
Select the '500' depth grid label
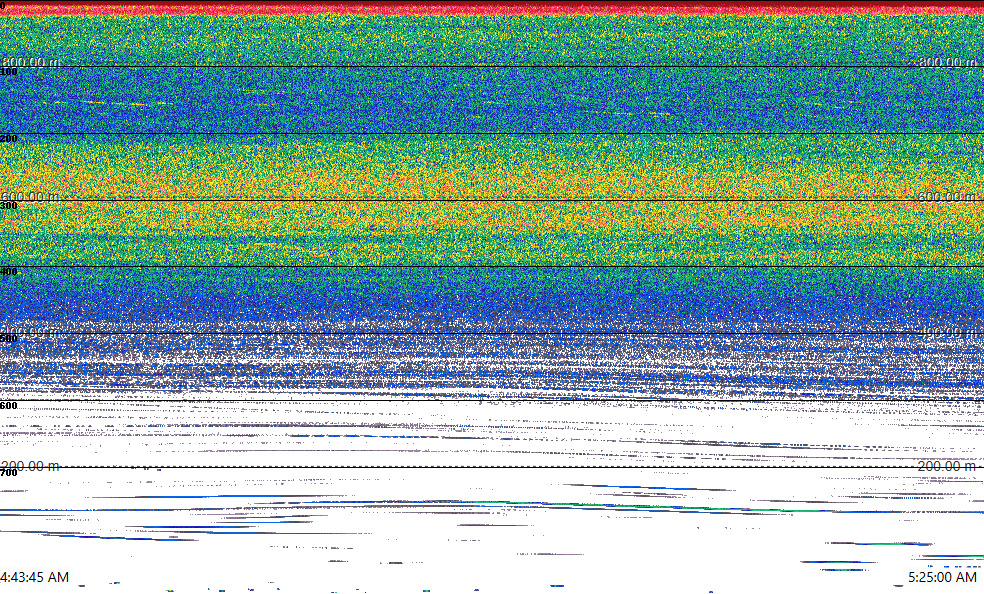(9, 339)
